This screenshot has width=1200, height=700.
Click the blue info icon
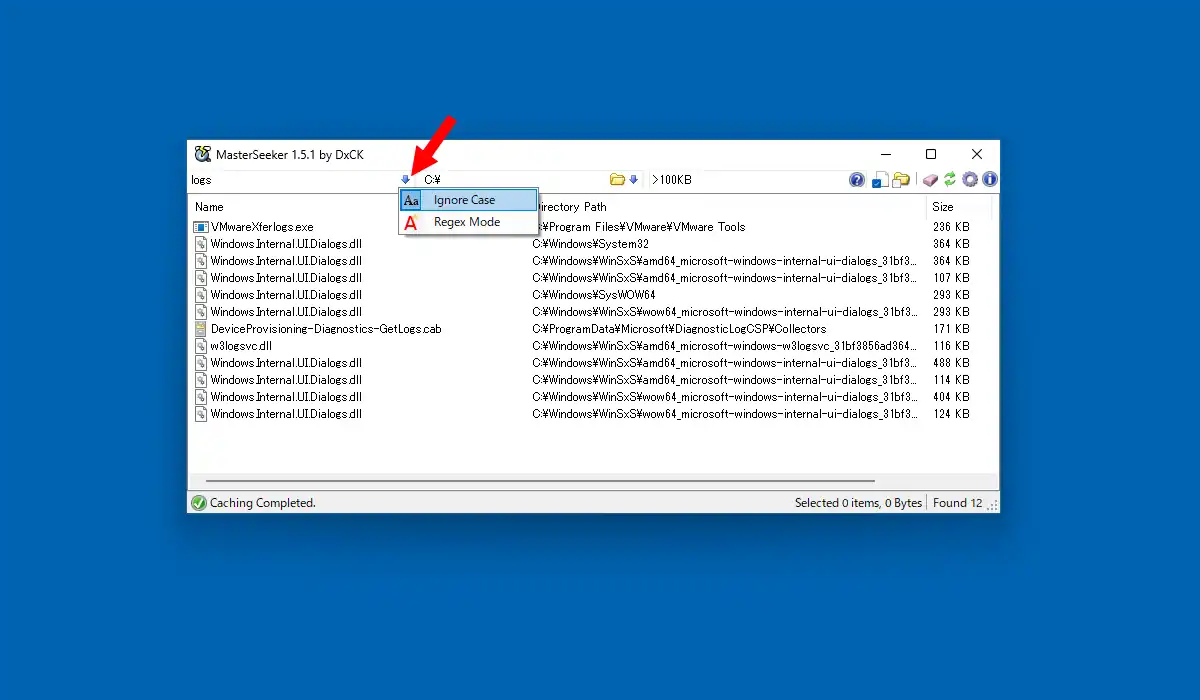tap(990, 180)
